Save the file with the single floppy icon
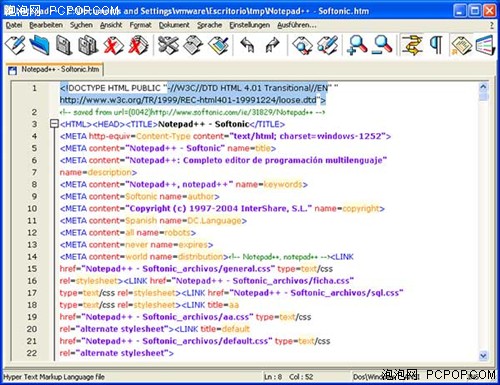This screenshot has width=500, height=385. [64, 45]
